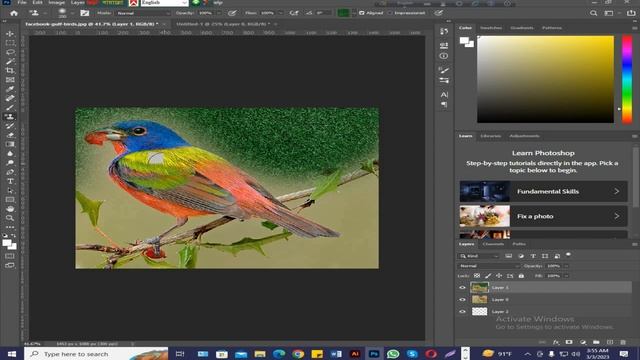Toggle visibility of Layer 1
The height and width of the screenshot is (360, 640).
coord(462,287)
